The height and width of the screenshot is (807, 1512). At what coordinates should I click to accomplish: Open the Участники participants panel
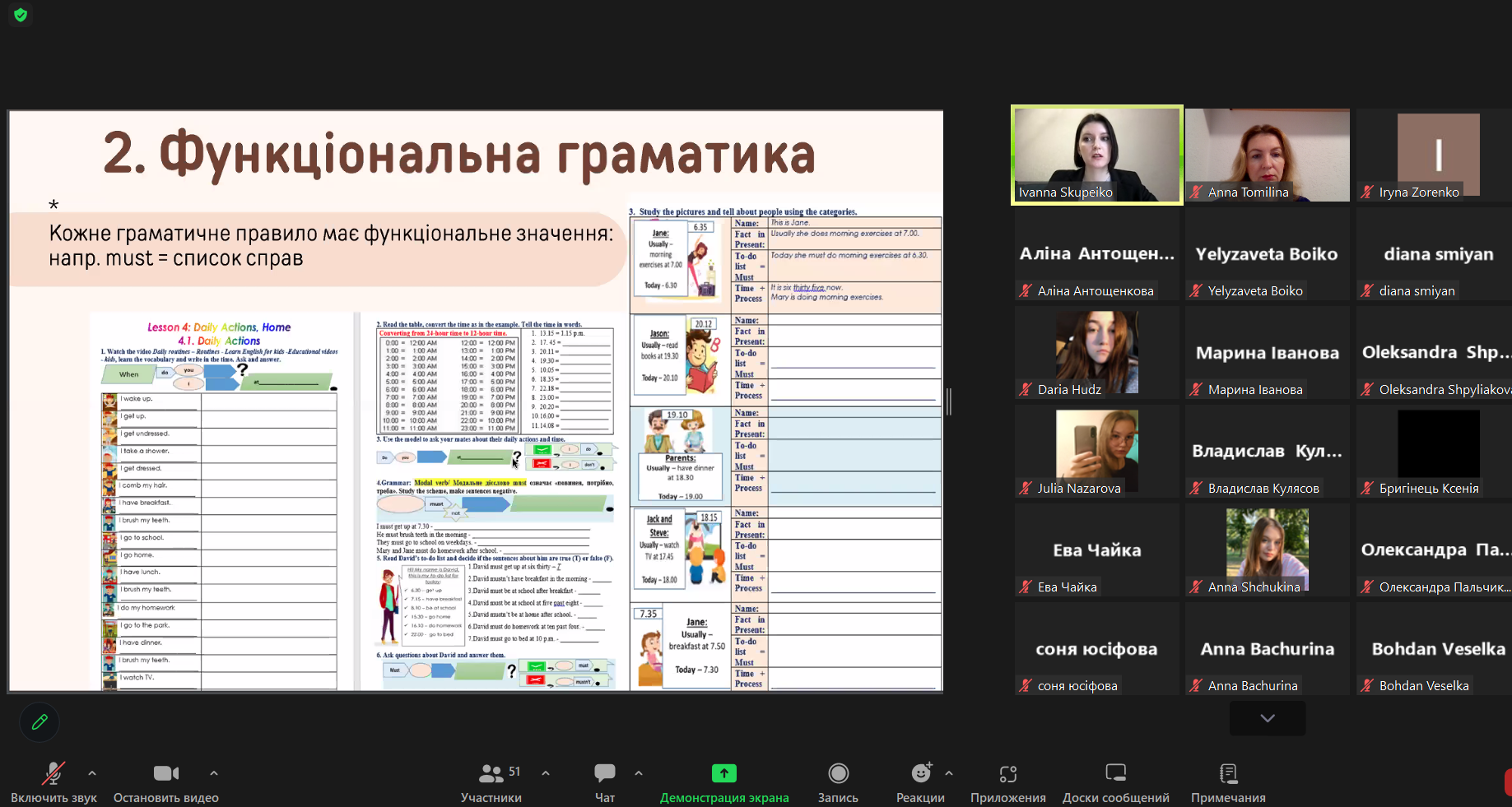[492, 781]
